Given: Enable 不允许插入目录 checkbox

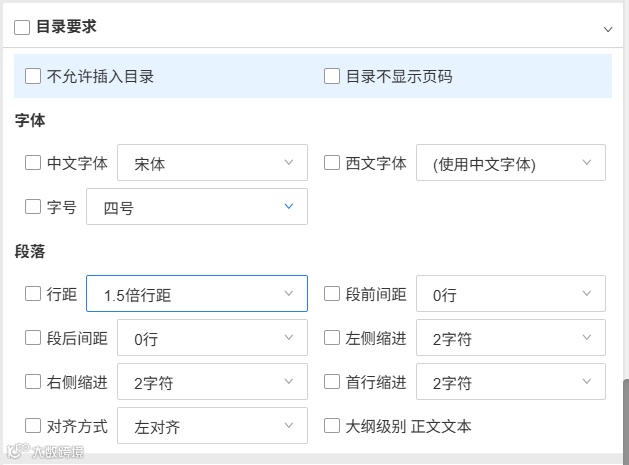Looking at the screenshot, I should click(x=33, y=76).
